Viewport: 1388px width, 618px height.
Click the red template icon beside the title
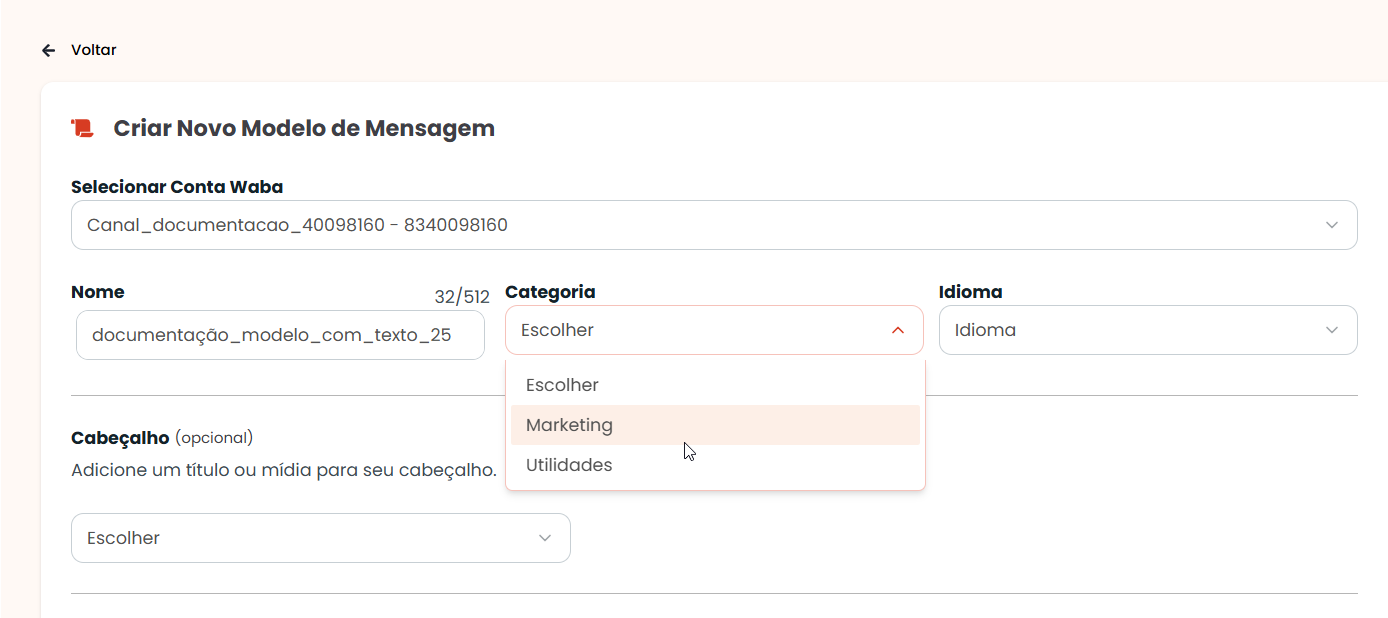(82, 128)
